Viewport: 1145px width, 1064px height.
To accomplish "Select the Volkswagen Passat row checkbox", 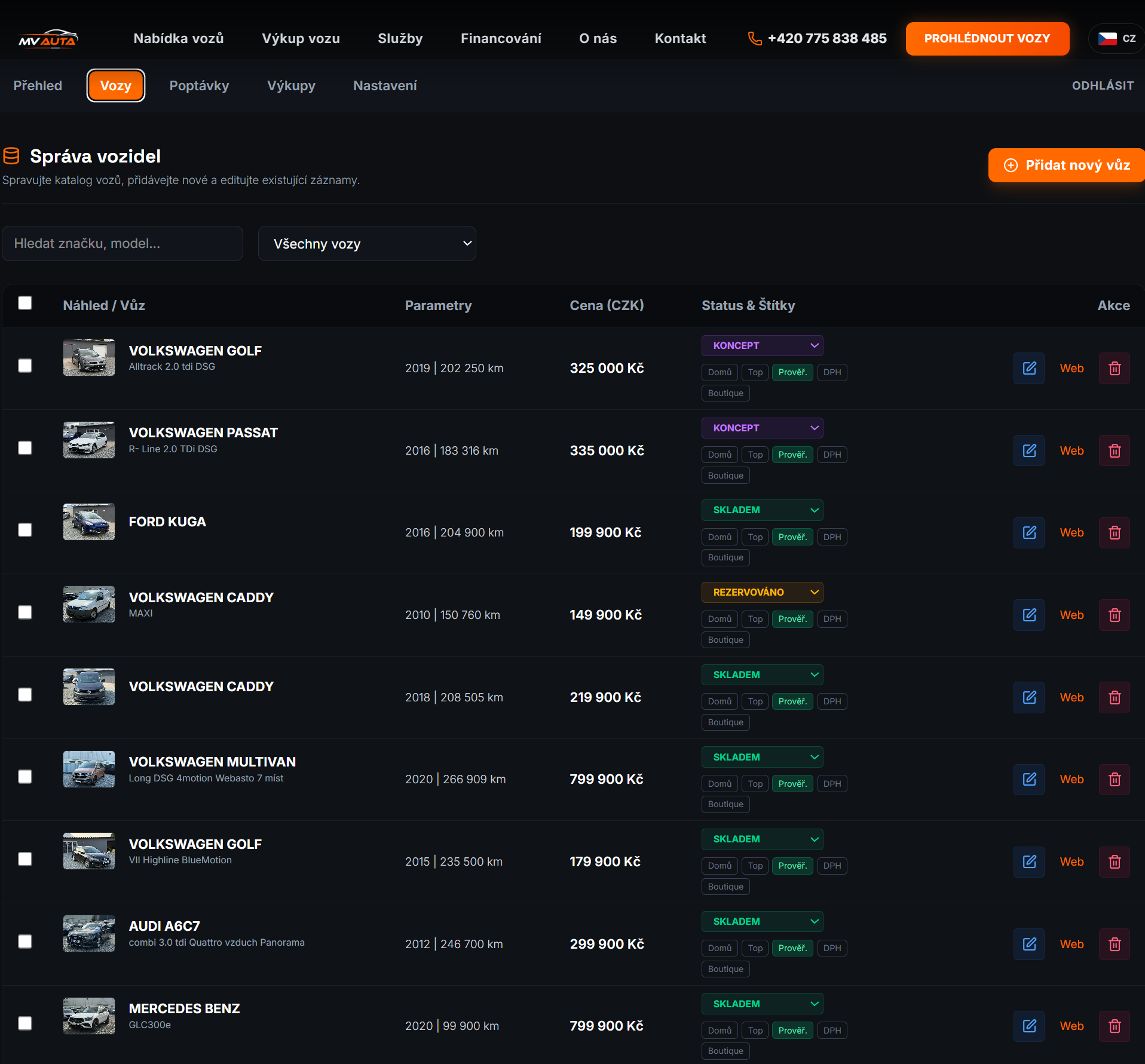I will [25, 448].
